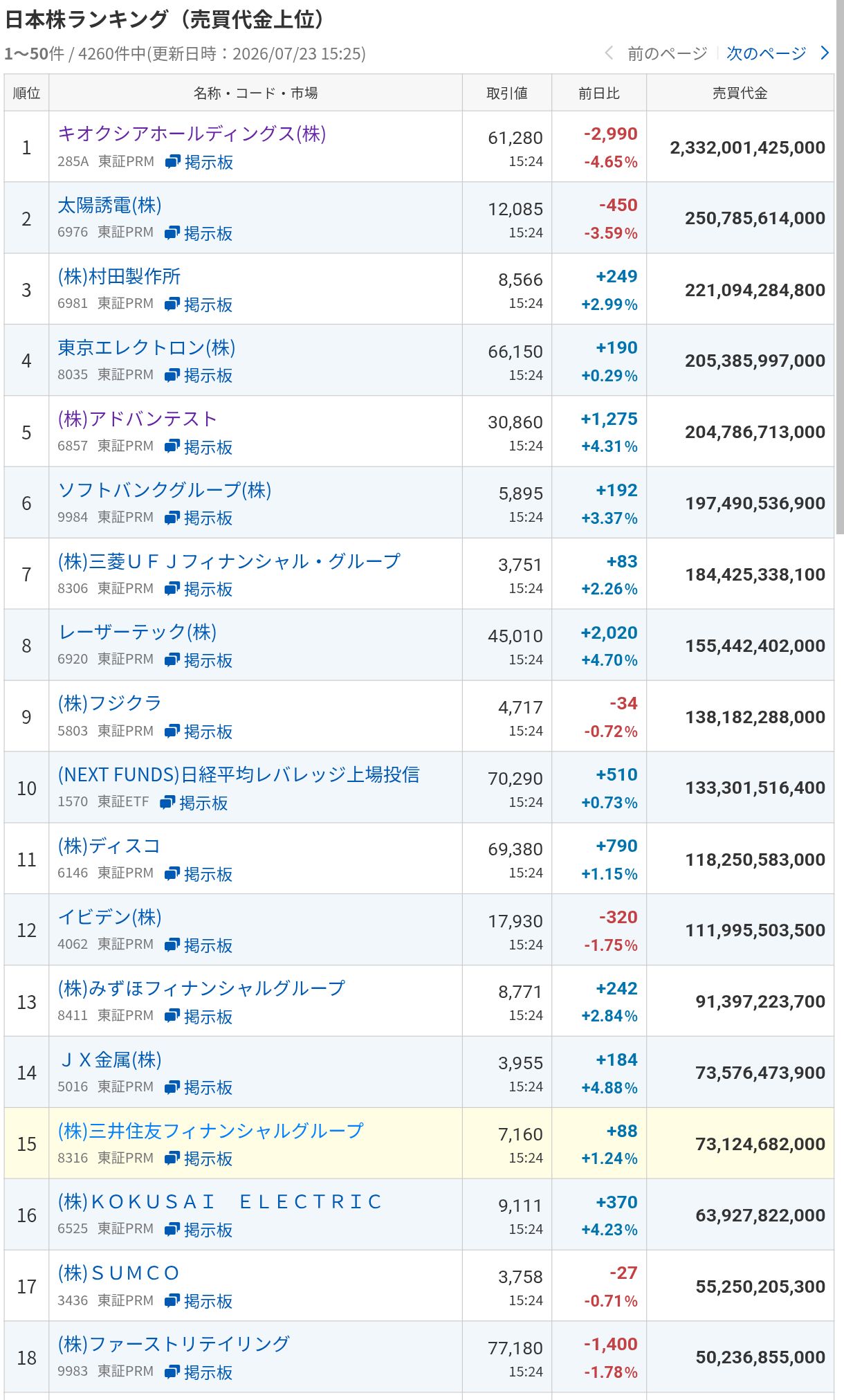Click change -1,400 for ファーストリテイリング
Viewport: 844px width, 1400px height.
point(611,1344)
